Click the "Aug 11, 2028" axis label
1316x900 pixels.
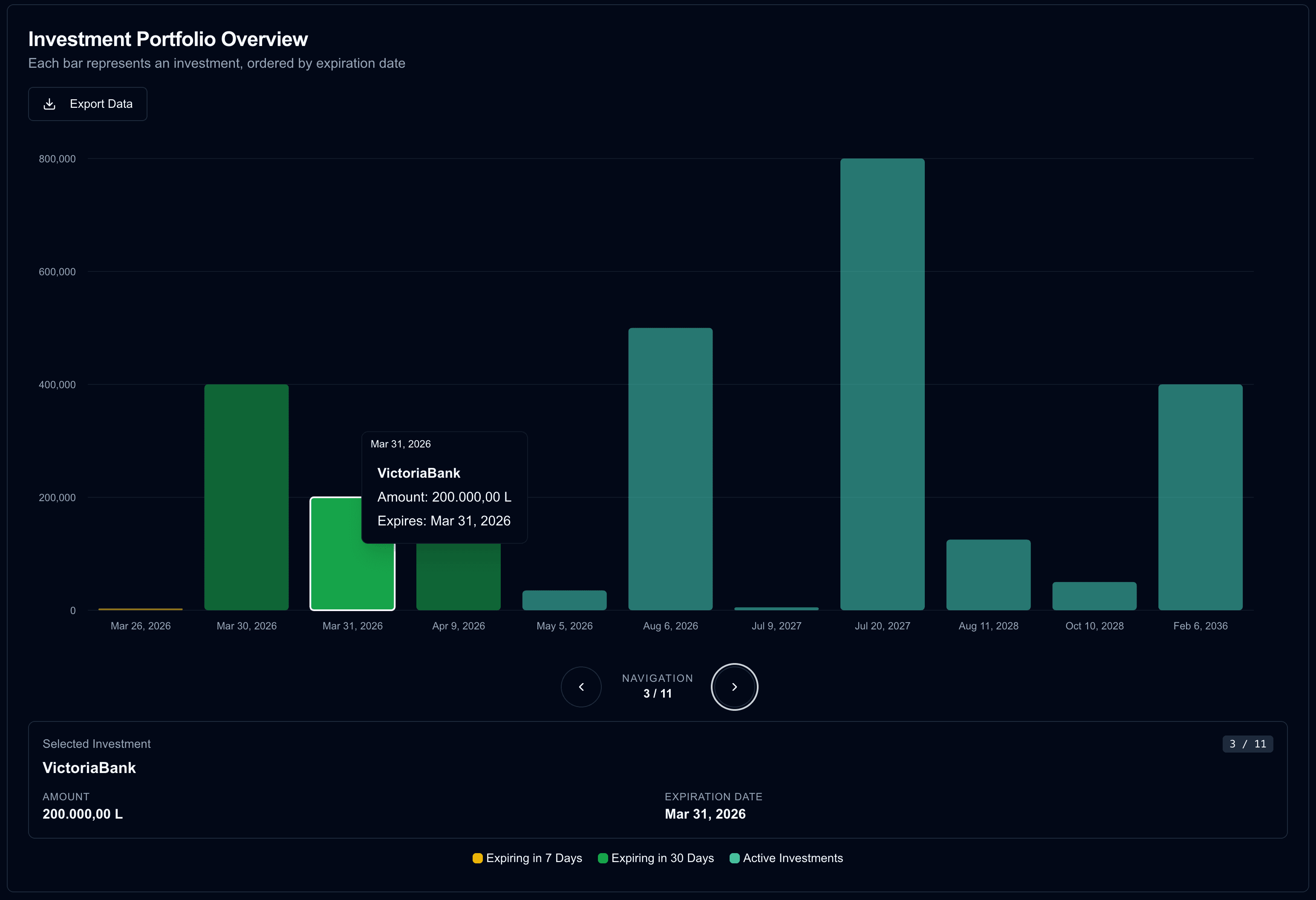(989, 626)
